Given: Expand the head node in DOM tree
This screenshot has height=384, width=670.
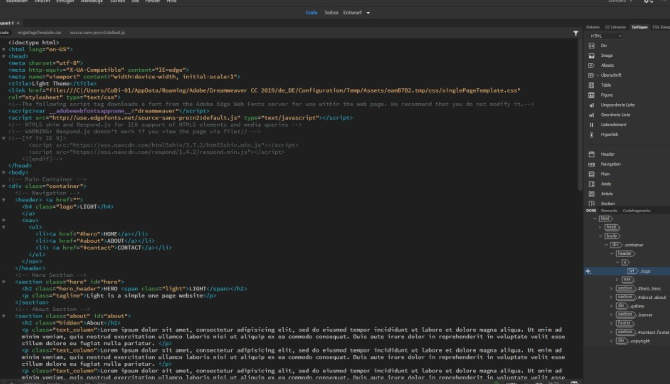Looking at the screenshot, I should pos(600,227).
